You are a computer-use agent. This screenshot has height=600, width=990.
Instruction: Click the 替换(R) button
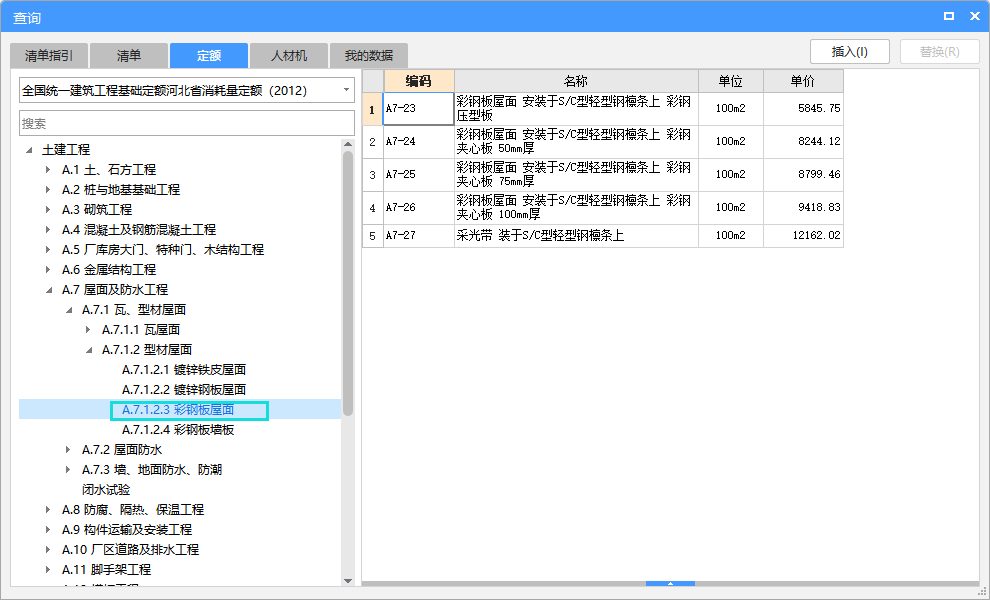[939, 52]
